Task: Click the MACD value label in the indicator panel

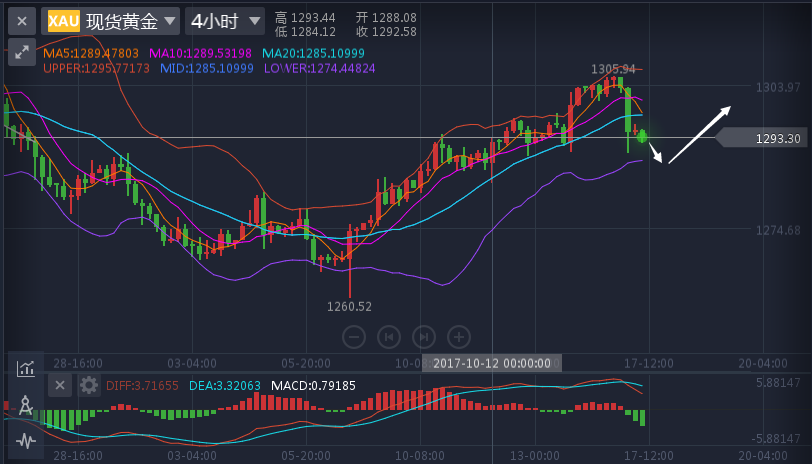Action: point(313,385)
